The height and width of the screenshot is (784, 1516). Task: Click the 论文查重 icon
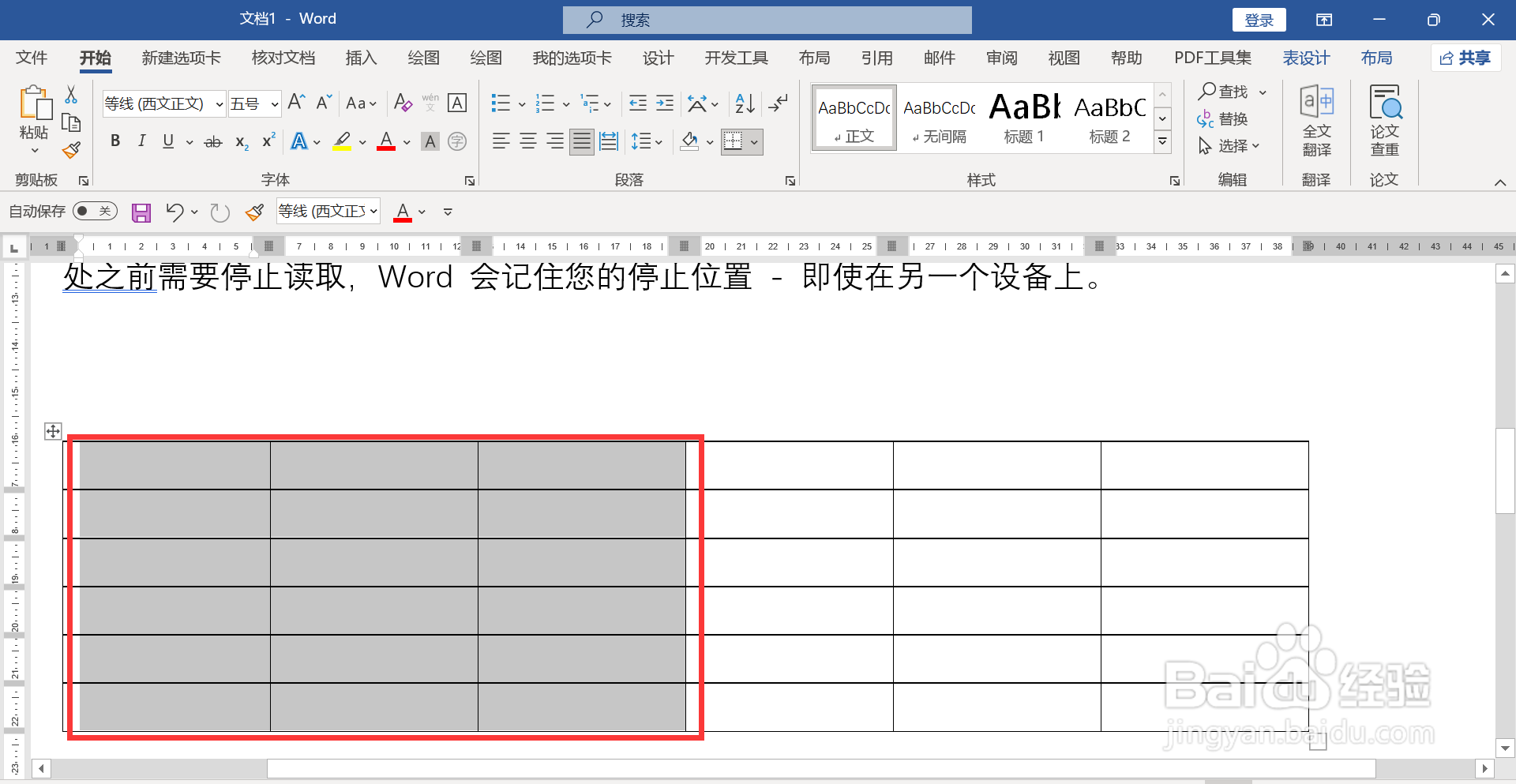tap(1384, 118)
